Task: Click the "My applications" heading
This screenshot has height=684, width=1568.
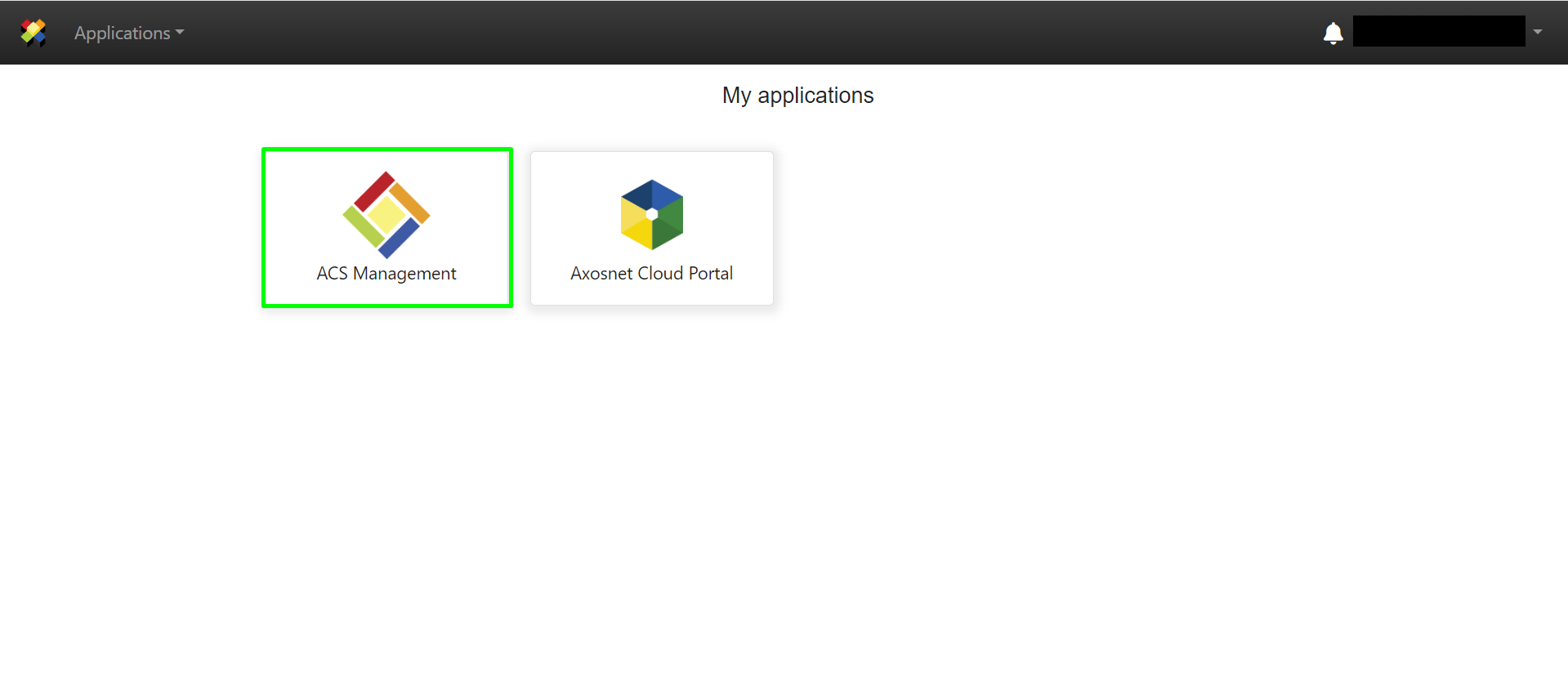Action: (x=797, y=96)
